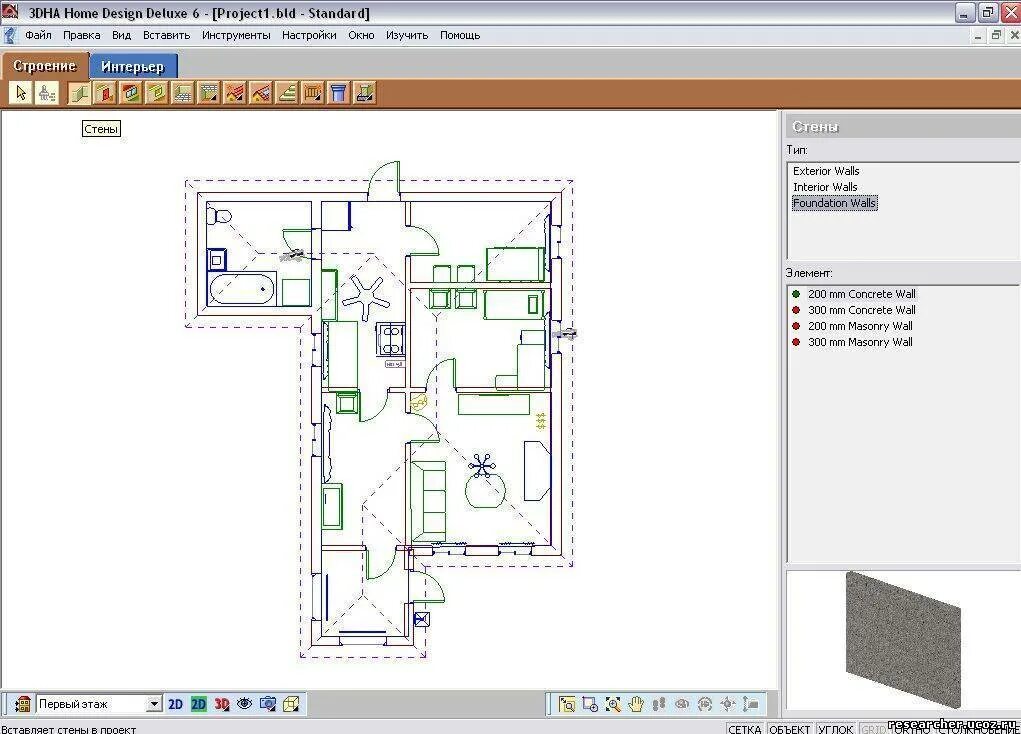Click the greyed look-around eye icon
The width and height of the screenshot is (1021, 734).
[682, 704]
